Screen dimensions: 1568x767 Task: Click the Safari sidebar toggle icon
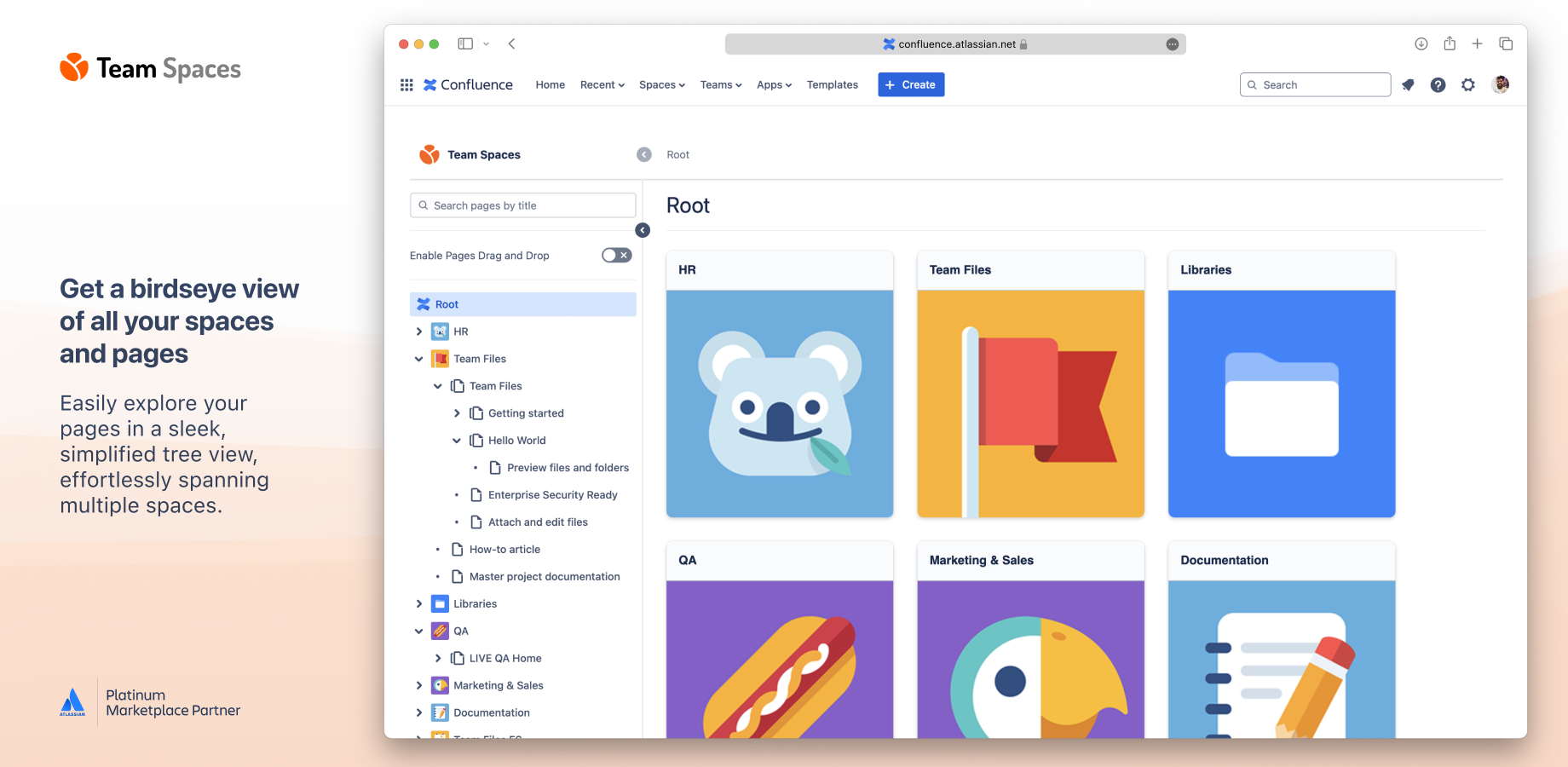(465, 43)
